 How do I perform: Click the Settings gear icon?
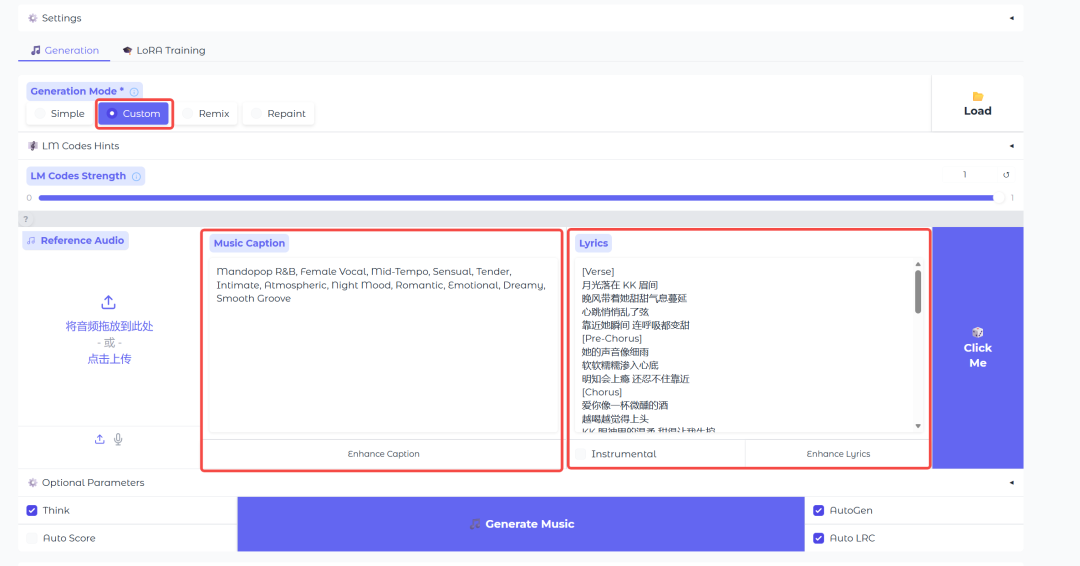[x=32, y=18]
